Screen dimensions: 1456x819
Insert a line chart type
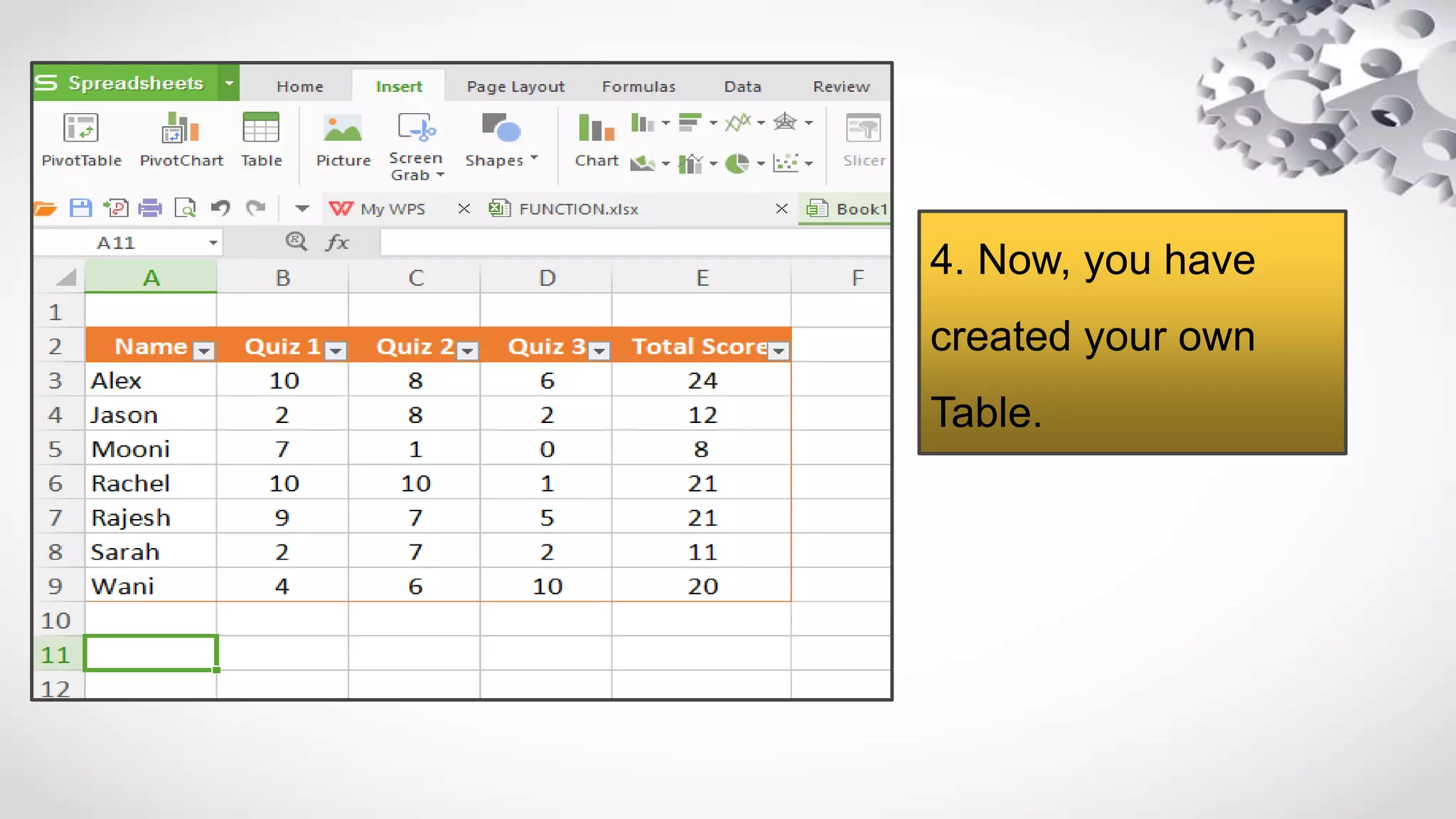coord(738,124)
